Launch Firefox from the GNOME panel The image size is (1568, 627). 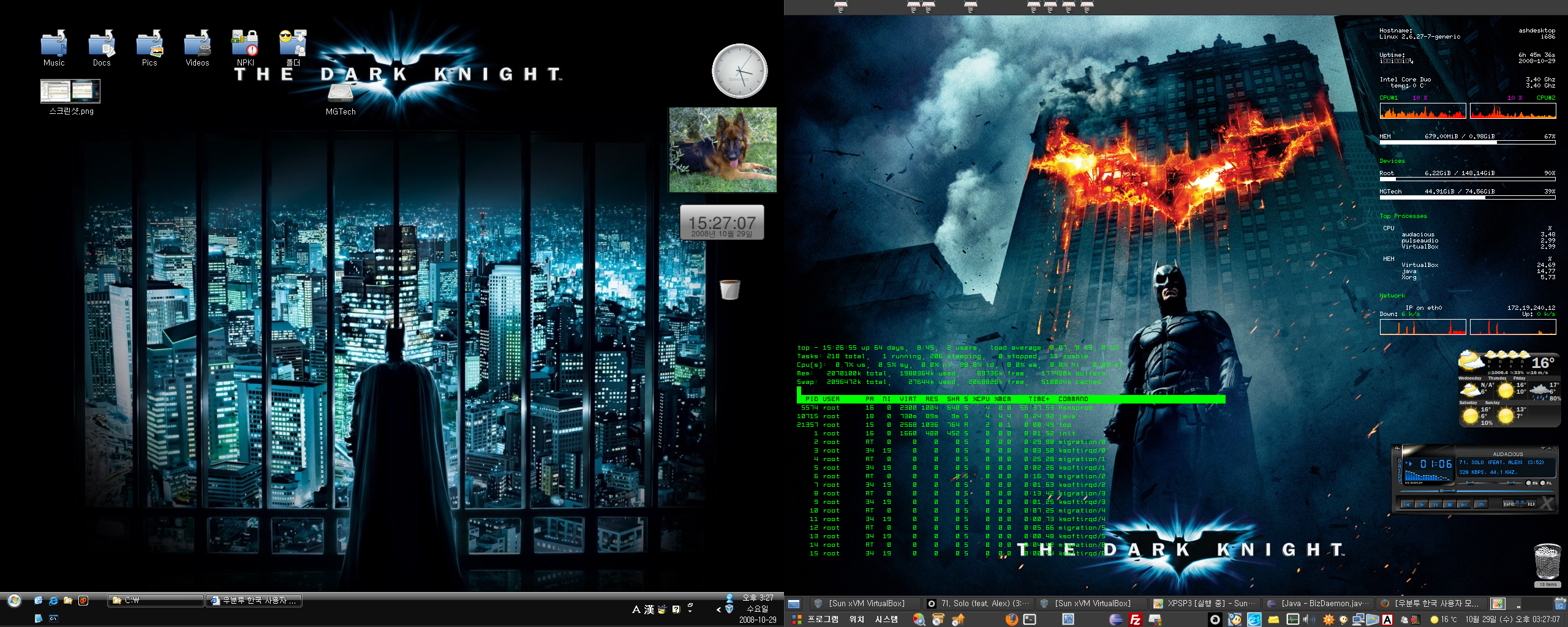[x=1011, y=619]
